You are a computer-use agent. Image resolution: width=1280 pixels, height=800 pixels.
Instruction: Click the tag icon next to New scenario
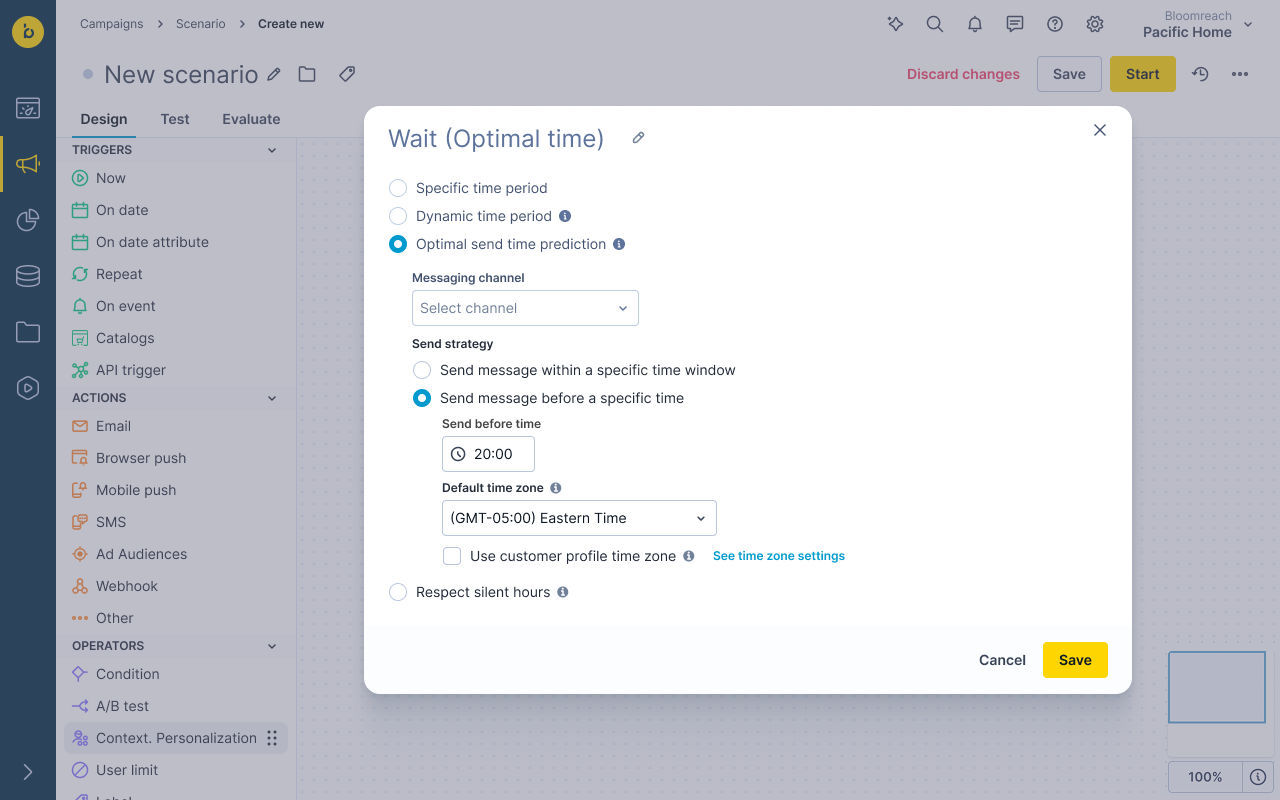click(346, 73)
